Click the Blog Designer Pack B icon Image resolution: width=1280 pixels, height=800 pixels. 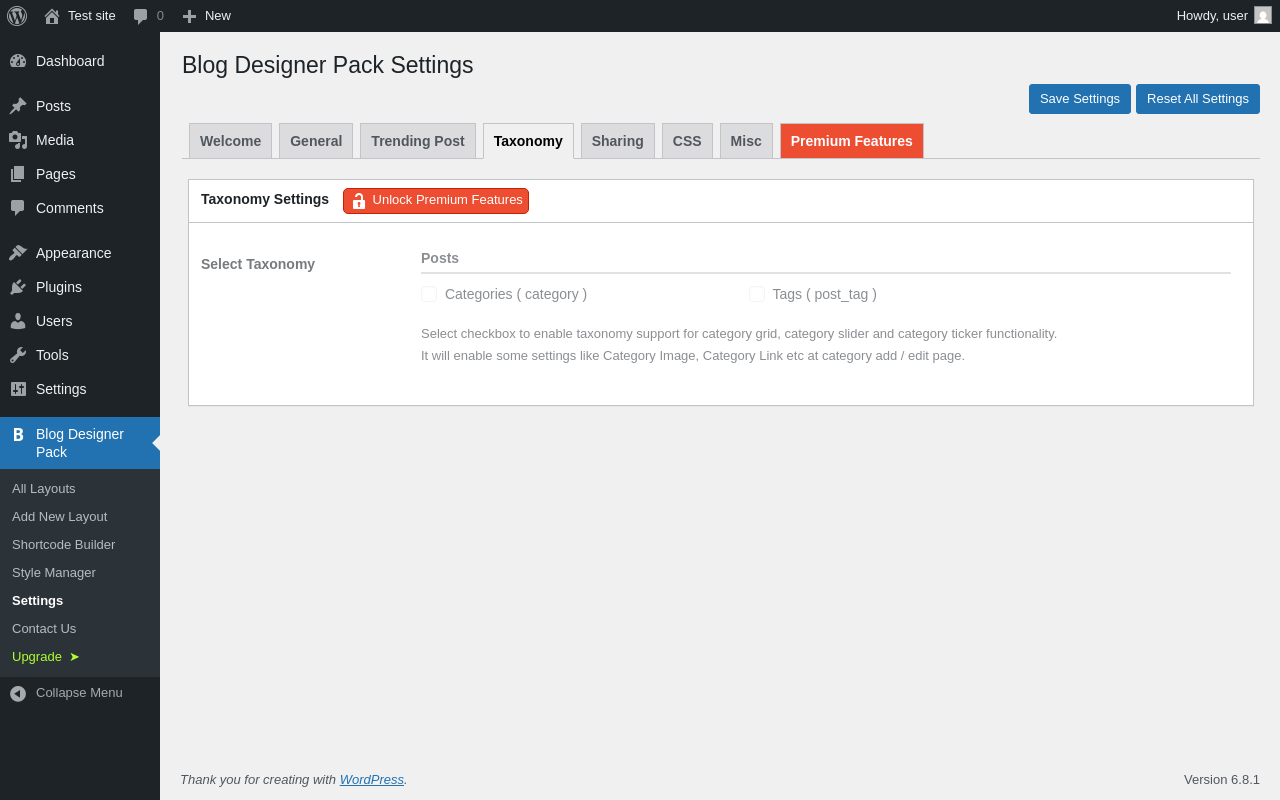pyautogui.click(x=18, y=434)
